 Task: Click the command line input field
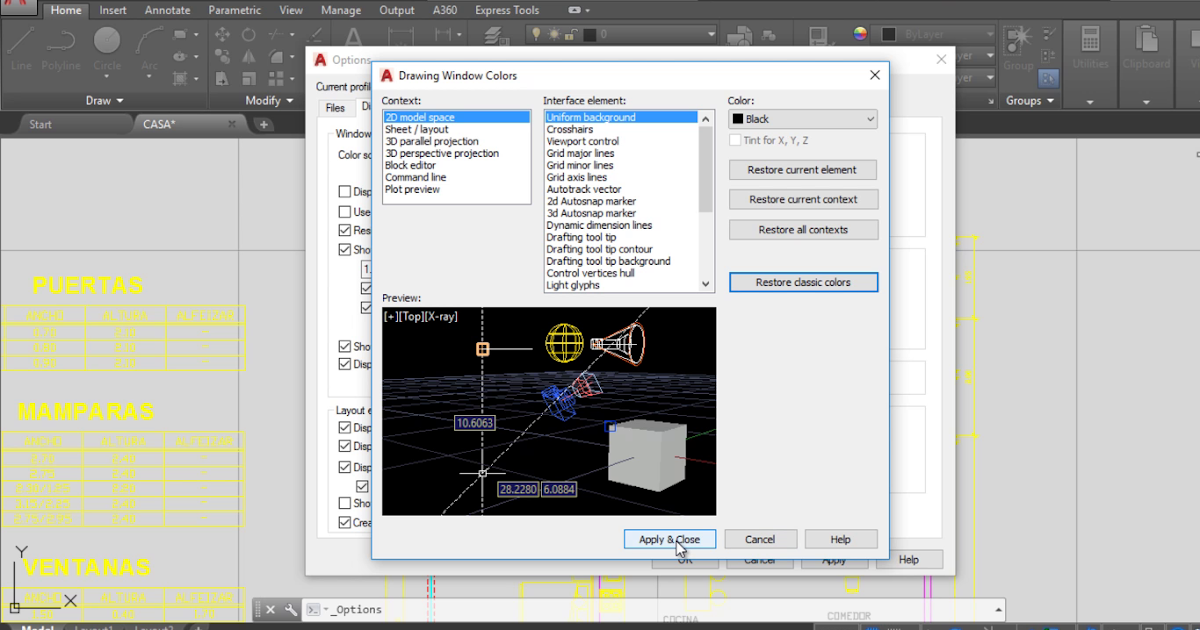pos(655,609)
